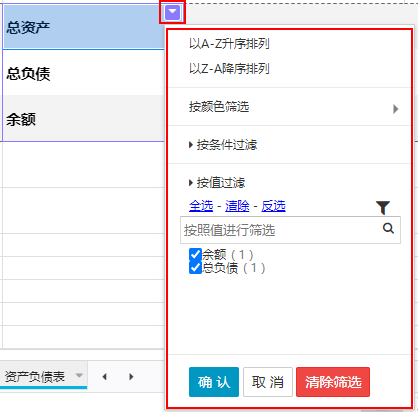Click the 清除 link
Image resolution: width=418 pixels, height=412 pixels.
click(237, 206)
